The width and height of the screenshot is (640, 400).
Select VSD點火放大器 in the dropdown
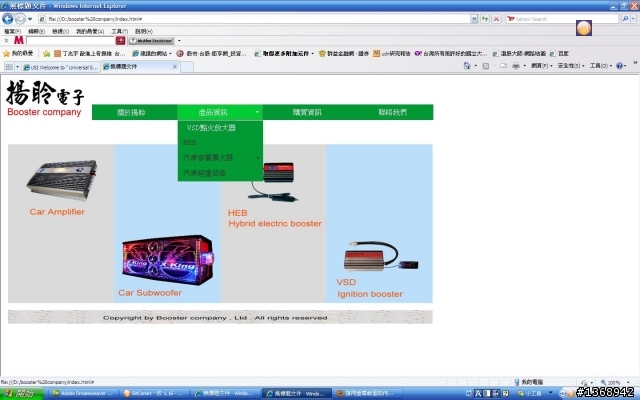[220, 128]
